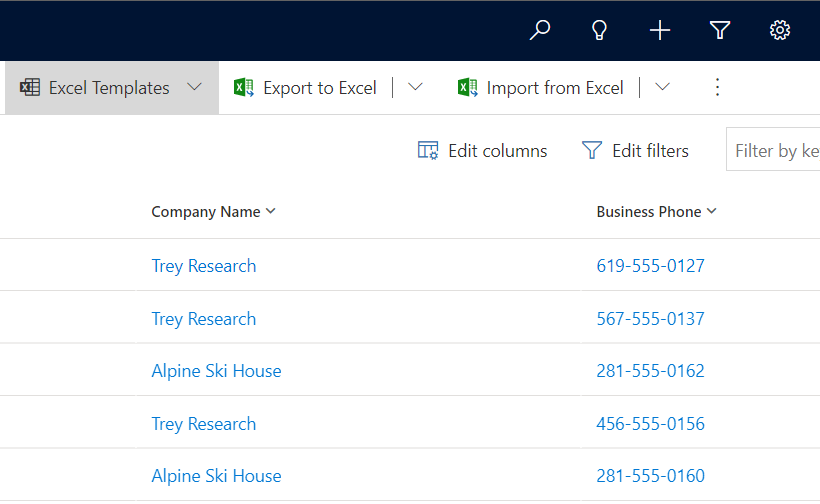
Task: Call phone number 619-555-0127
Action: click(650, 266)
